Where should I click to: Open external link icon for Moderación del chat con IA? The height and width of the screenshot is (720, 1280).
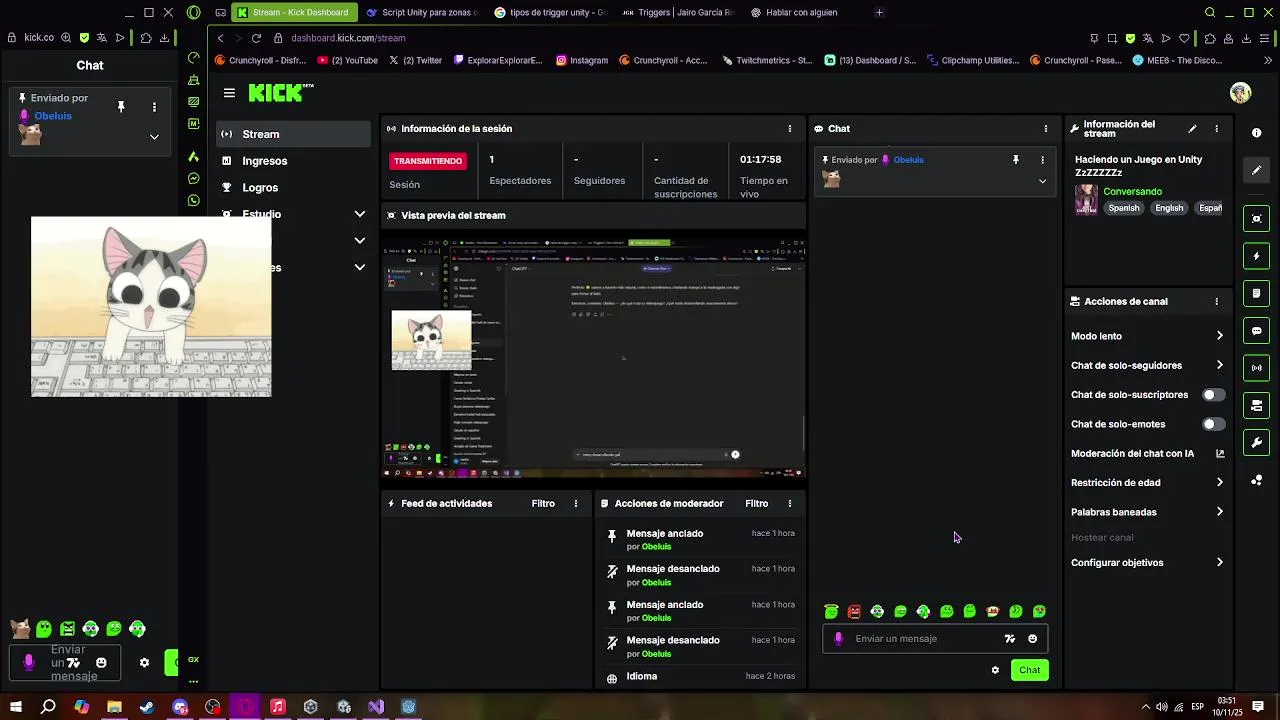tap(1219, 454)
